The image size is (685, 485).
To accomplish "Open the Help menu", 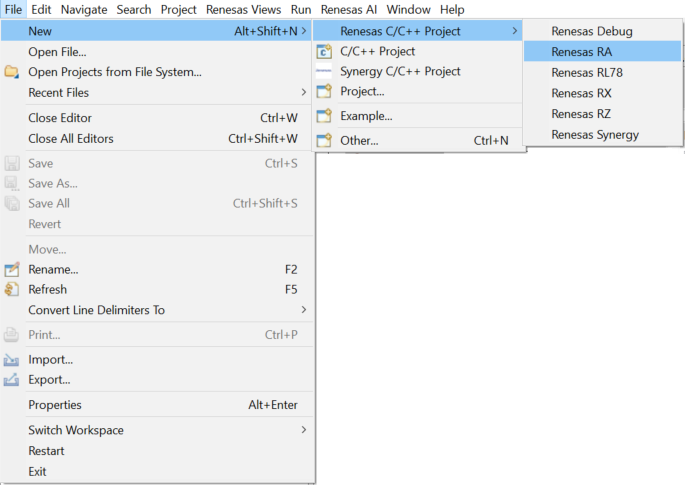I will 452,9.
